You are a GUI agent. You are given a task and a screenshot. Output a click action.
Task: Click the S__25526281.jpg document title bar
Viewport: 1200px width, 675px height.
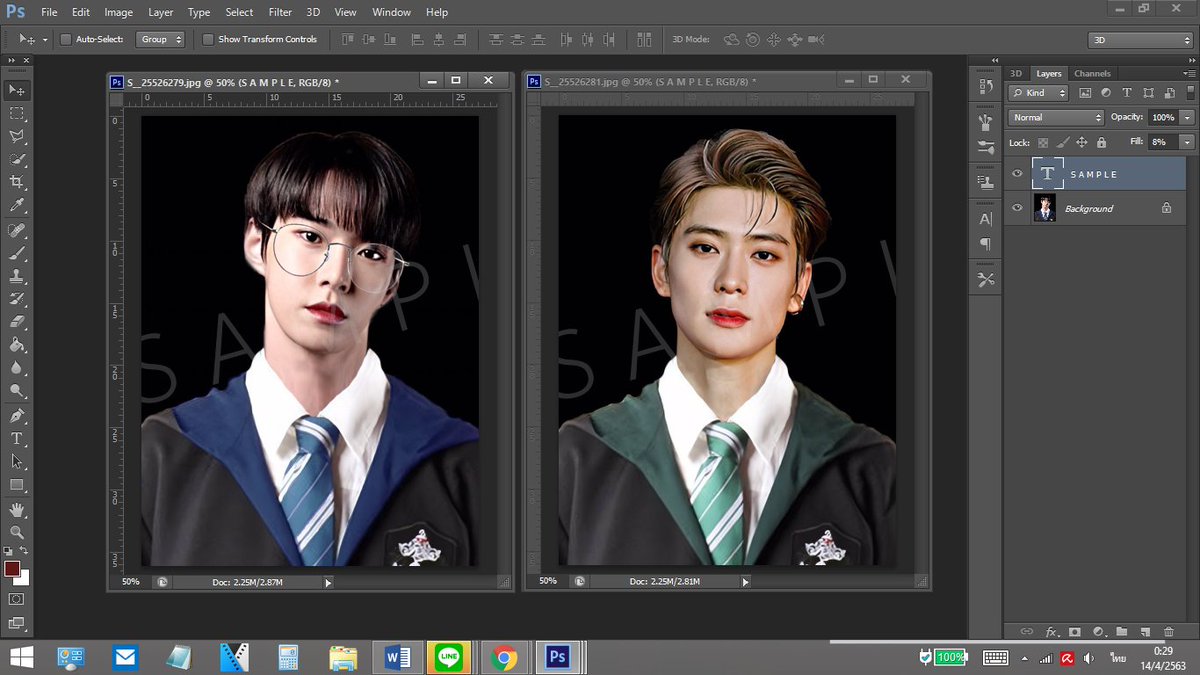click(727, 81)
